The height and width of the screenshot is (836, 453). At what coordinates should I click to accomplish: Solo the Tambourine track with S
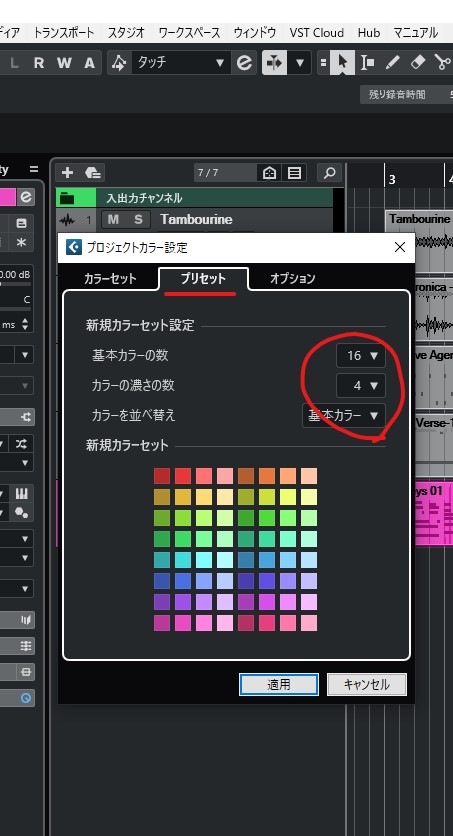coord(138,219)
